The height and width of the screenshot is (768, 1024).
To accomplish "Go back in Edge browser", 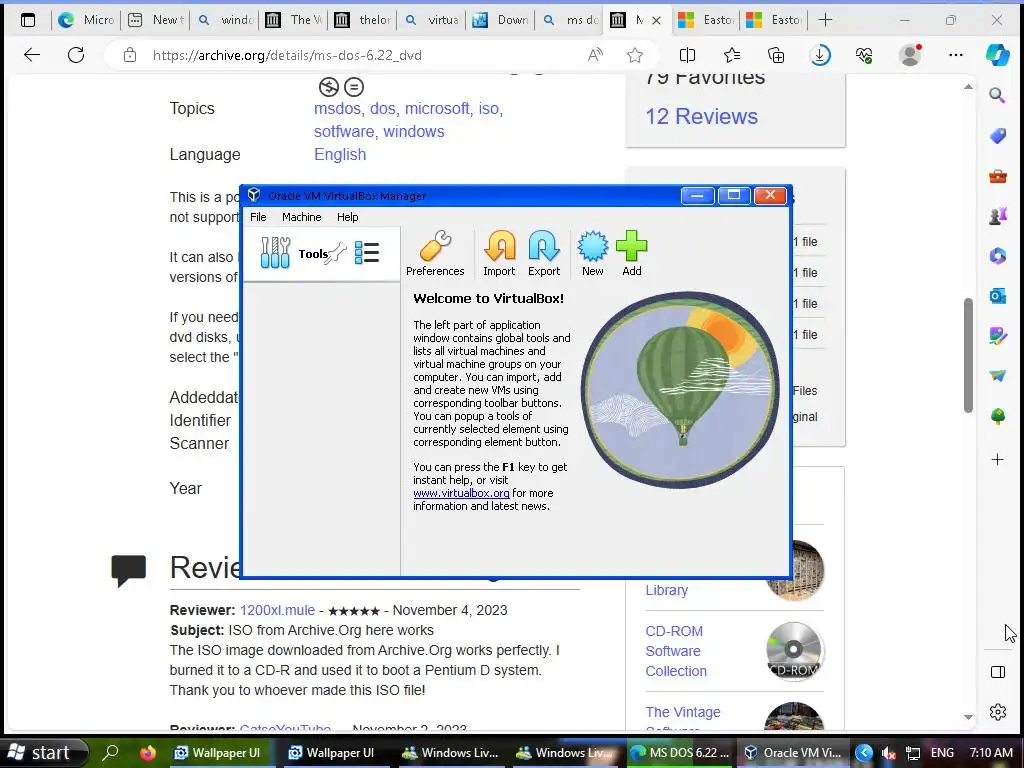I will coord(32,55).
